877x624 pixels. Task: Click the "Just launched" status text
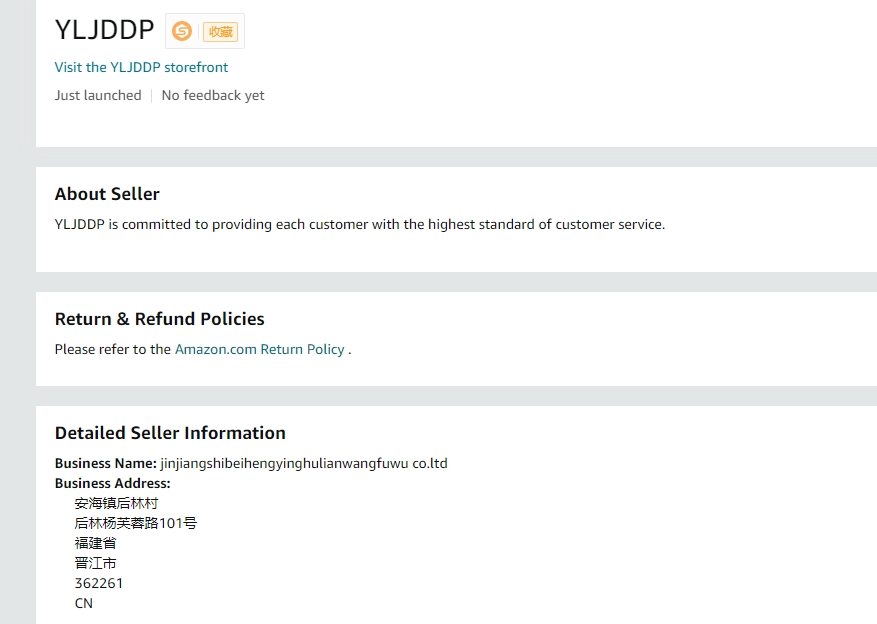point(98,95)
